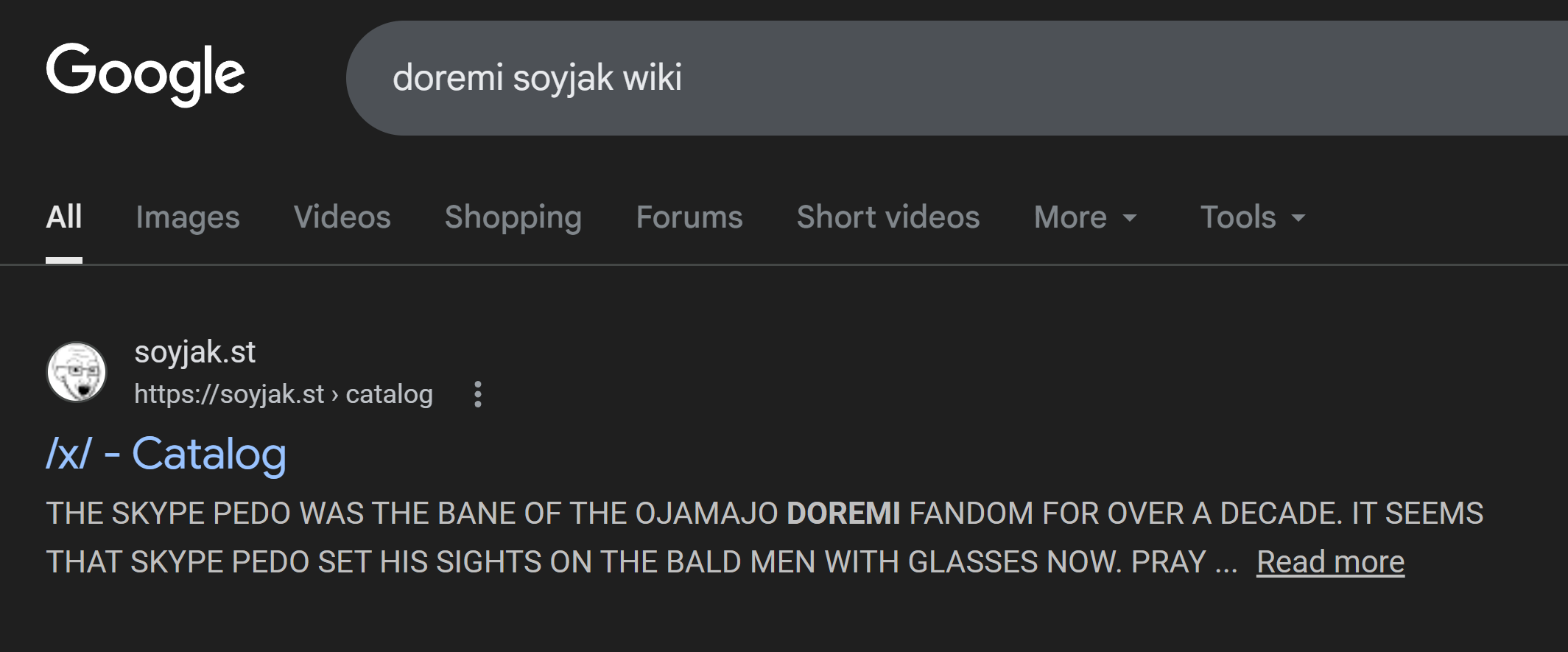Click the soyjak.st site name

195,352
